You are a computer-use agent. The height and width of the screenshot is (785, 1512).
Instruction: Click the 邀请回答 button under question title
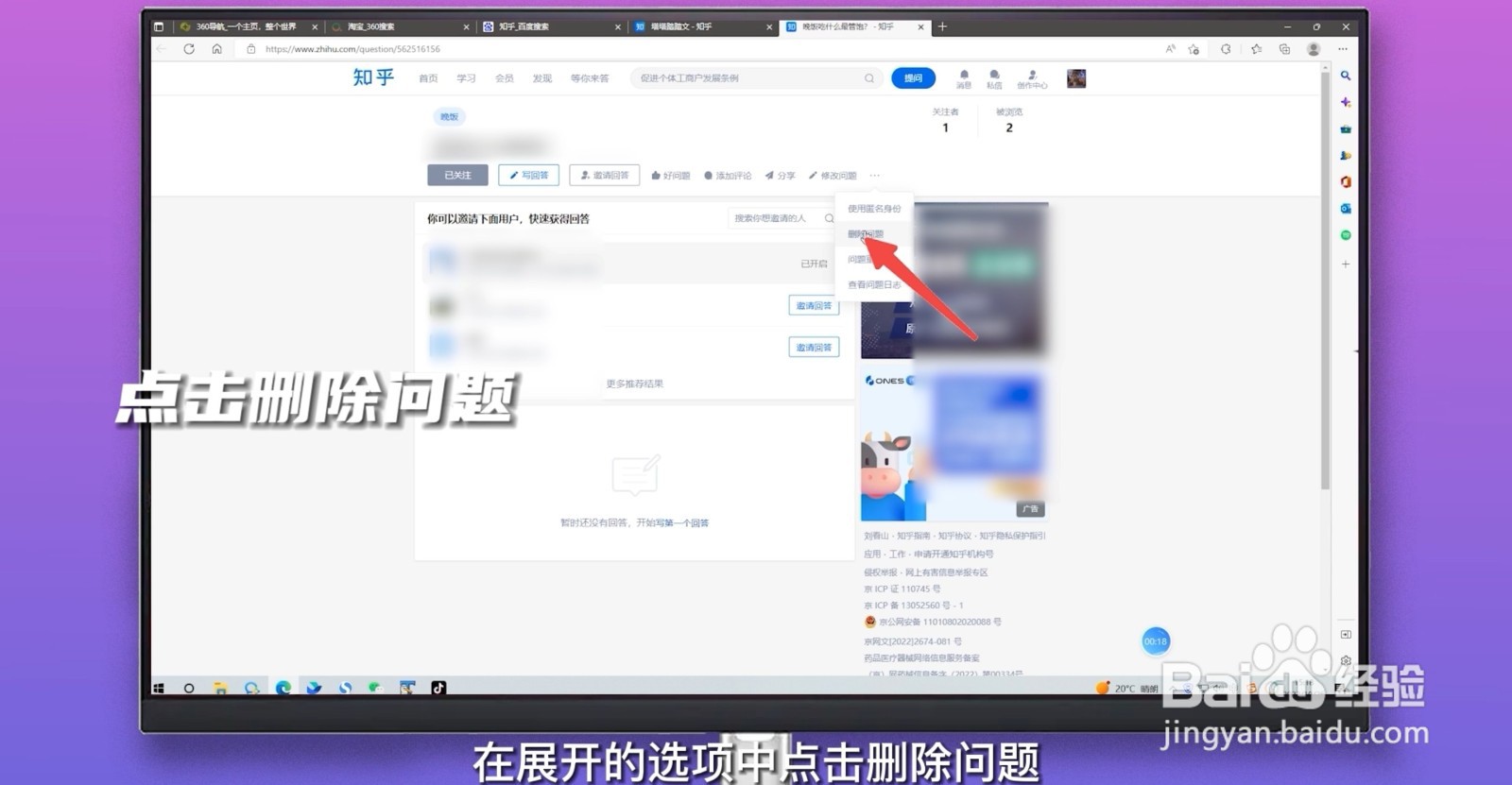pos(605,175)
